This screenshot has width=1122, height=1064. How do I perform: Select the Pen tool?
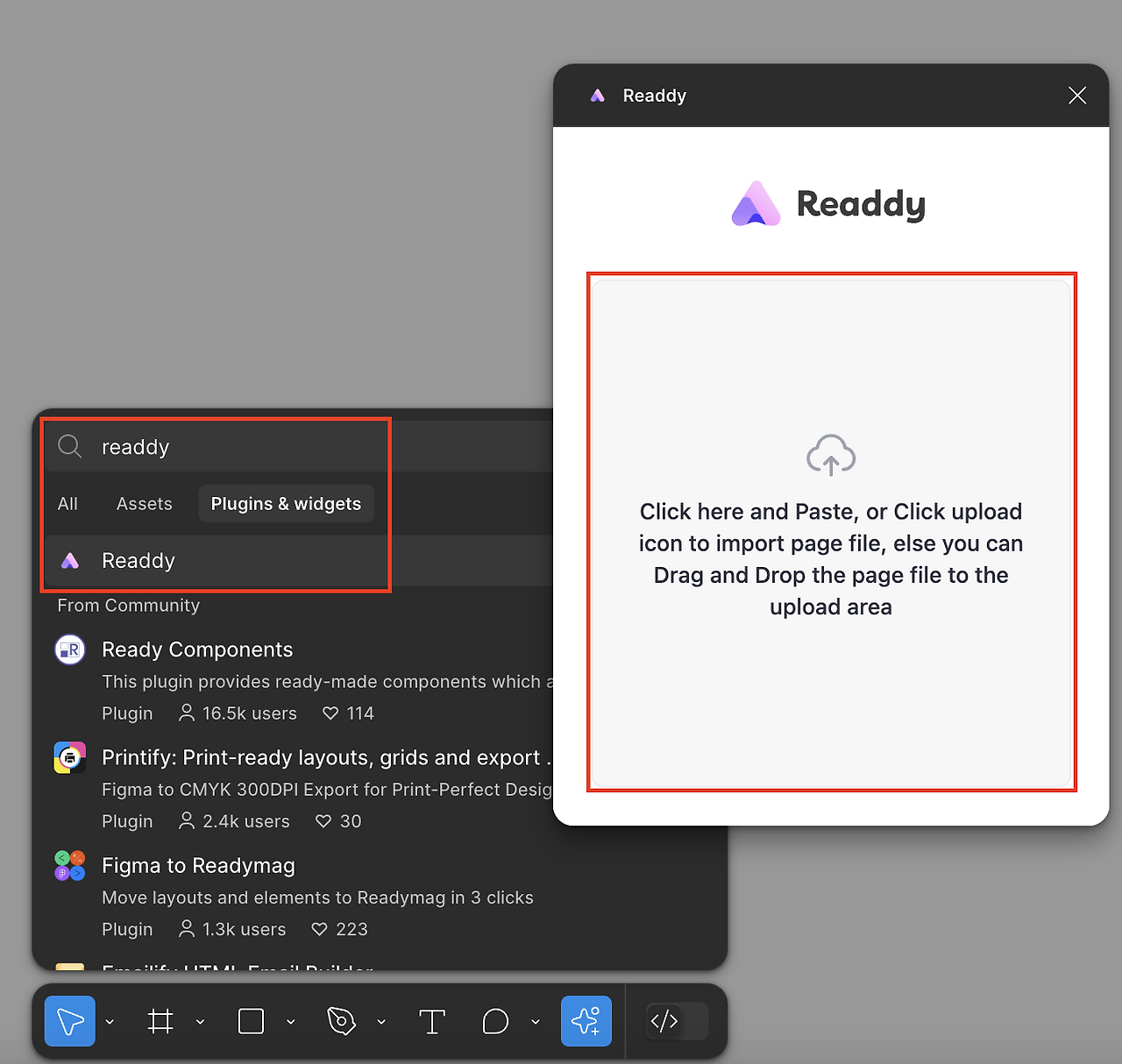(x=342, y=1021)
